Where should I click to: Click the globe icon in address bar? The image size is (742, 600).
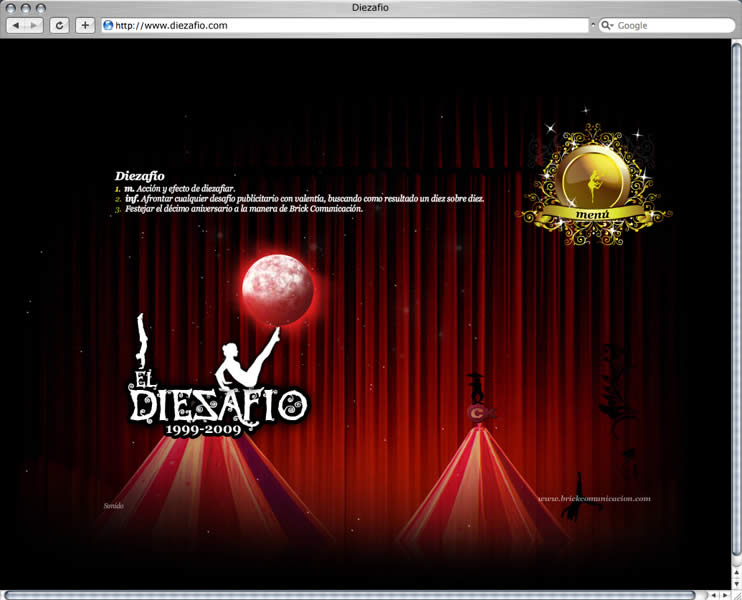108,26
